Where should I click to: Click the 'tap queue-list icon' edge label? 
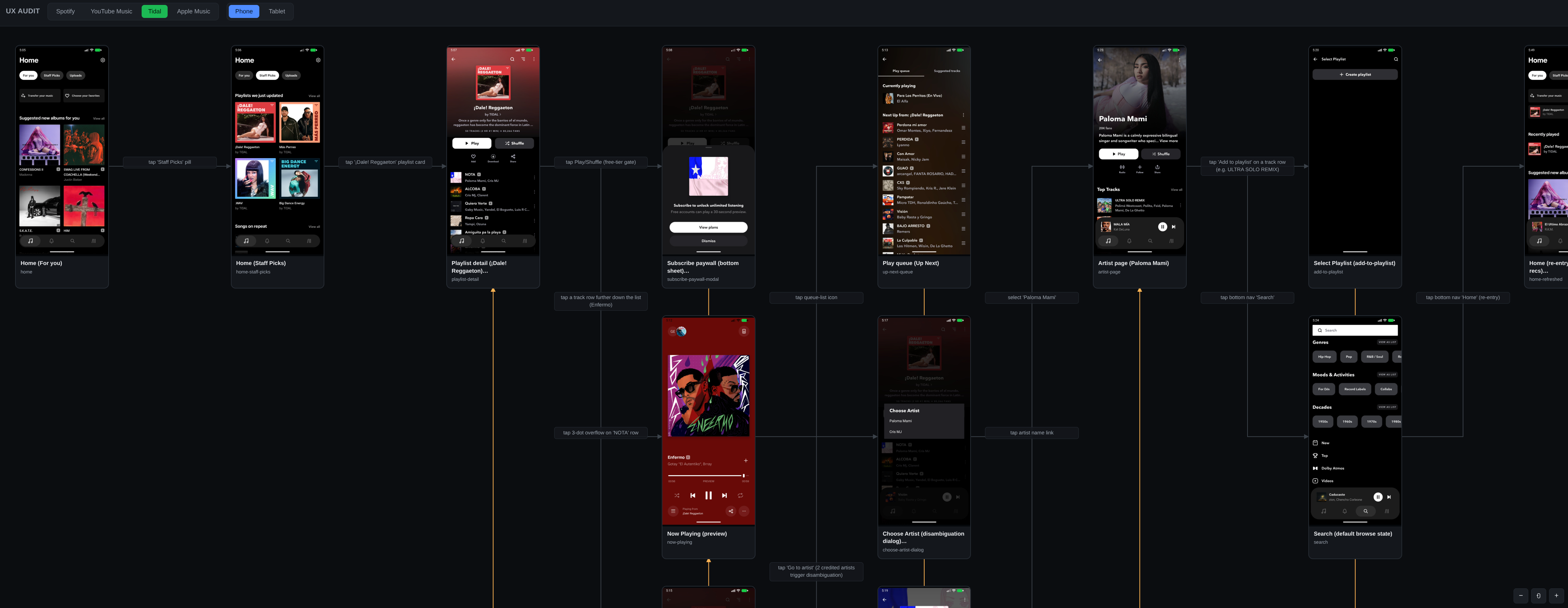(x=816, y=298)
